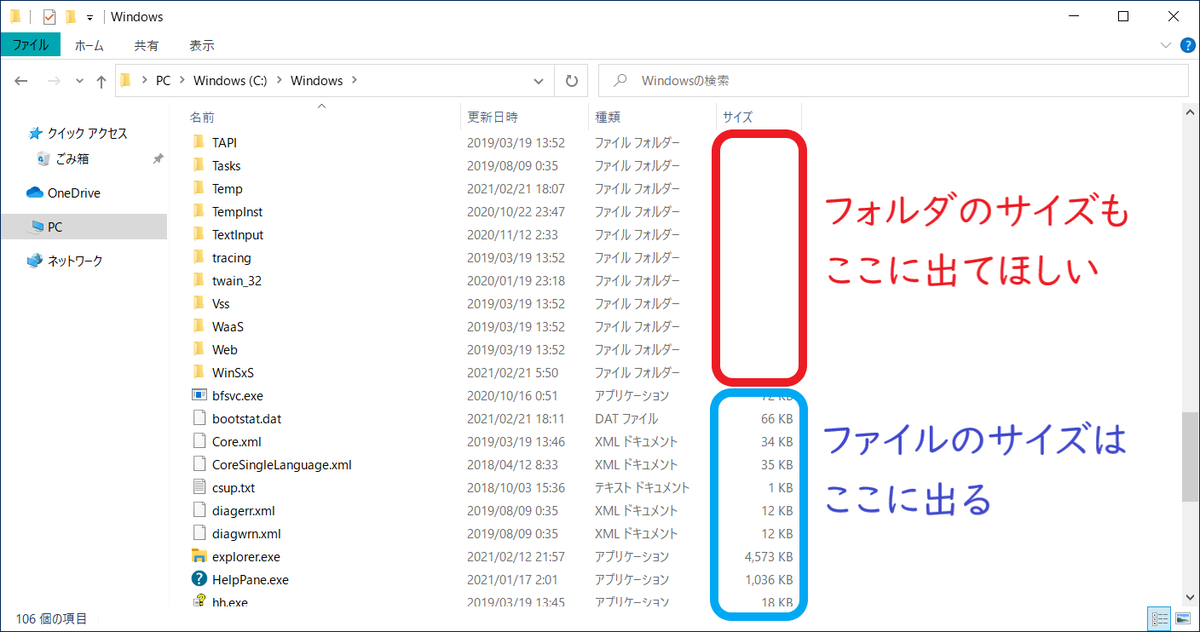
Task: Collapse the ribbon with the chevron arrow
Action: click(1165, 45)
